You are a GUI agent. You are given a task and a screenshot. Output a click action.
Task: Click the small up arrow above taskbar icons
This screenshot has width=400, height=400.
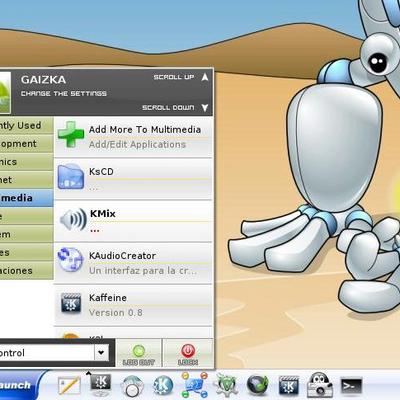tap(88, 373)
